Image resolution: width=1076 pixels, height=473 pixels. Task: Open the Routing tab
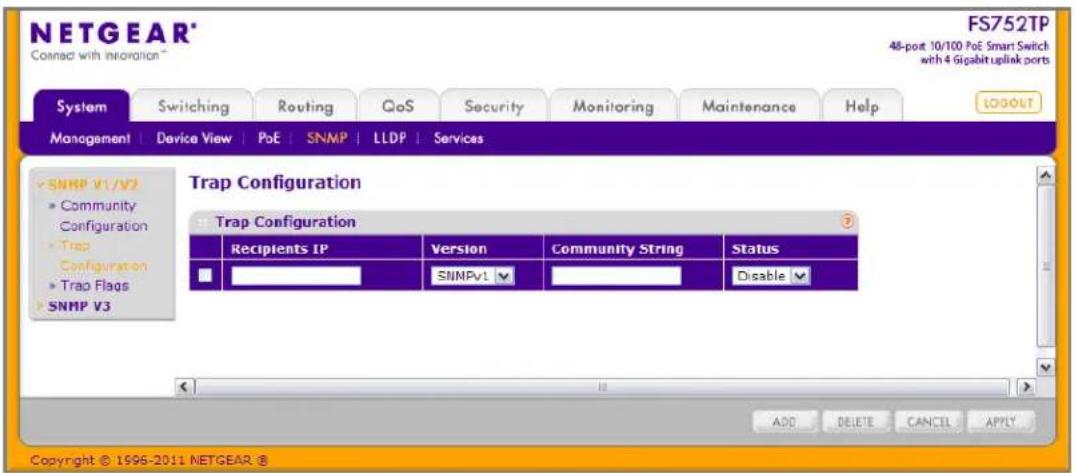305,107
